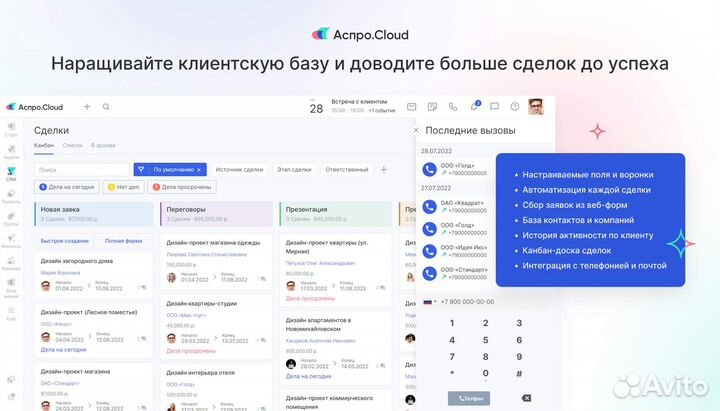The height and width of the screenshot is (411, 720).
Task: Click the call button below keypad
Action: [469, 398]
